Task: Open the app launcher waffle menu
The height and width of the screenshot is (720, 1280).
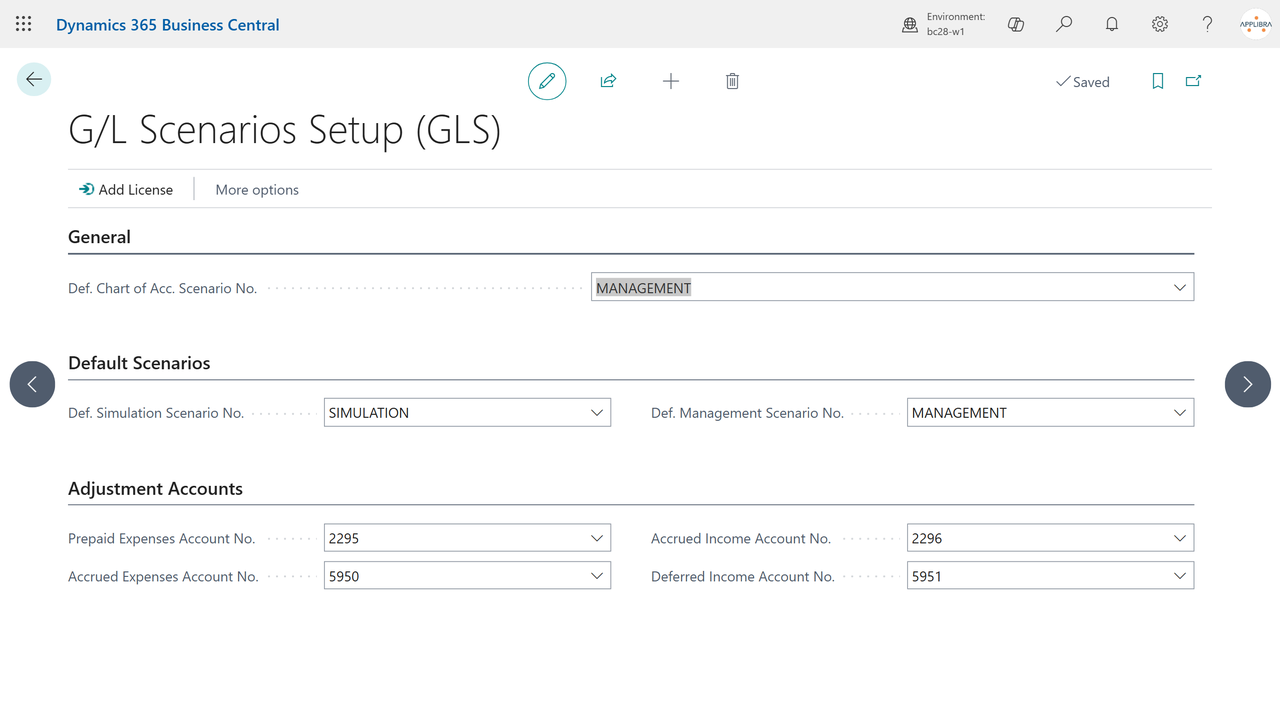Action: [24, 24]
